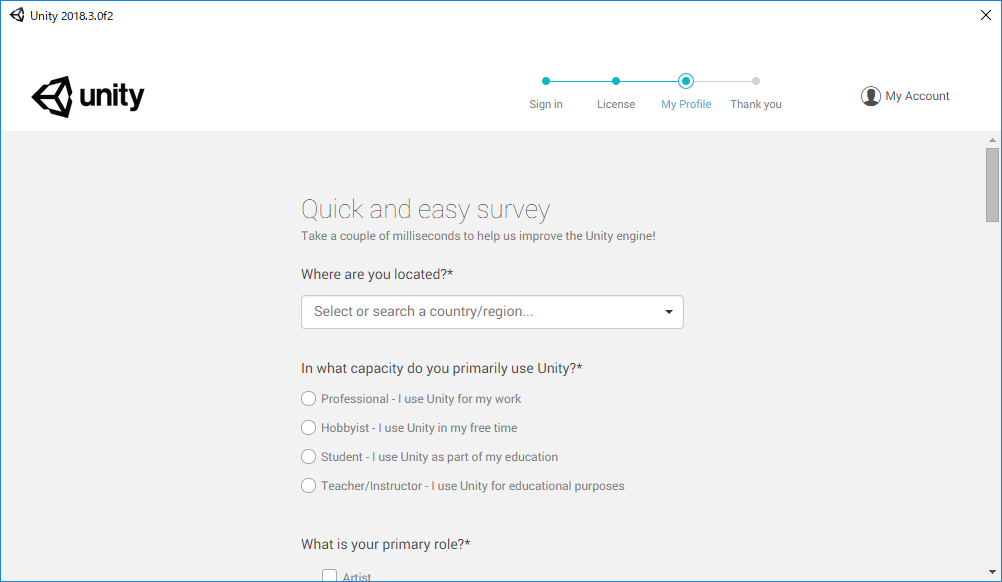Image resolution: width=1002 pixels, height=582 pixels.
Task: Click the My Account avatar icon
Action: point(871,95)
